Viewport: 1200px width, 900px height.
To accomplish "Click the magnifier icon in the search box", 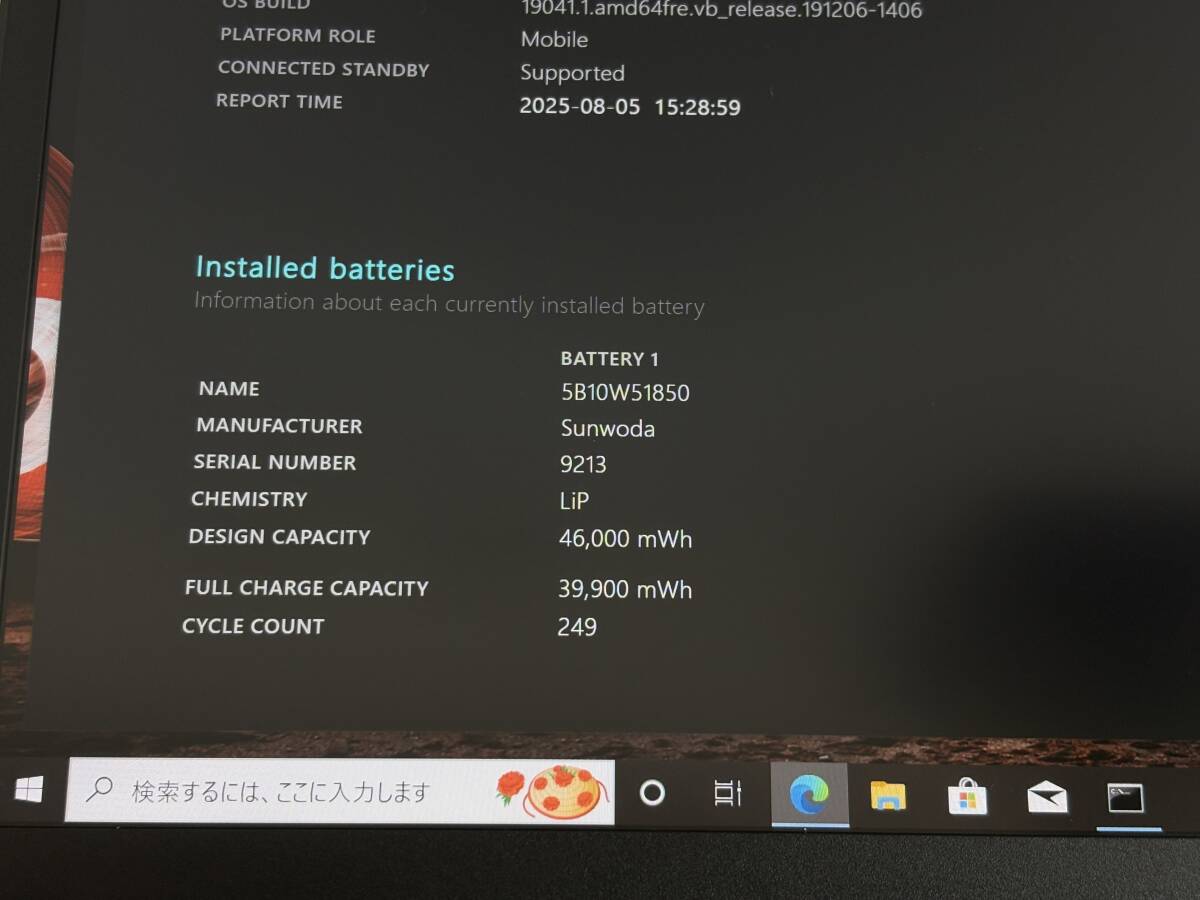I will [99, 790].
